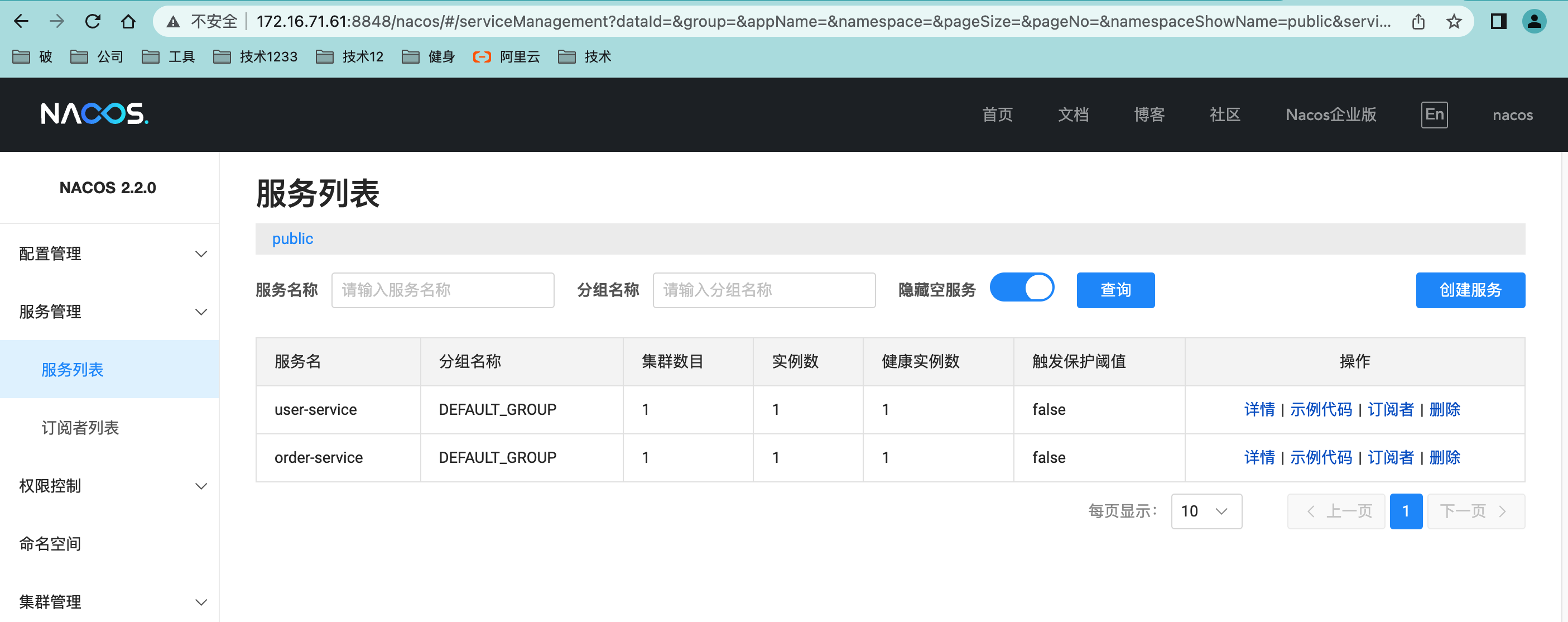Select 订阅者列表 in the sidebar
The image size is (1568, 622).
(80, 428)
